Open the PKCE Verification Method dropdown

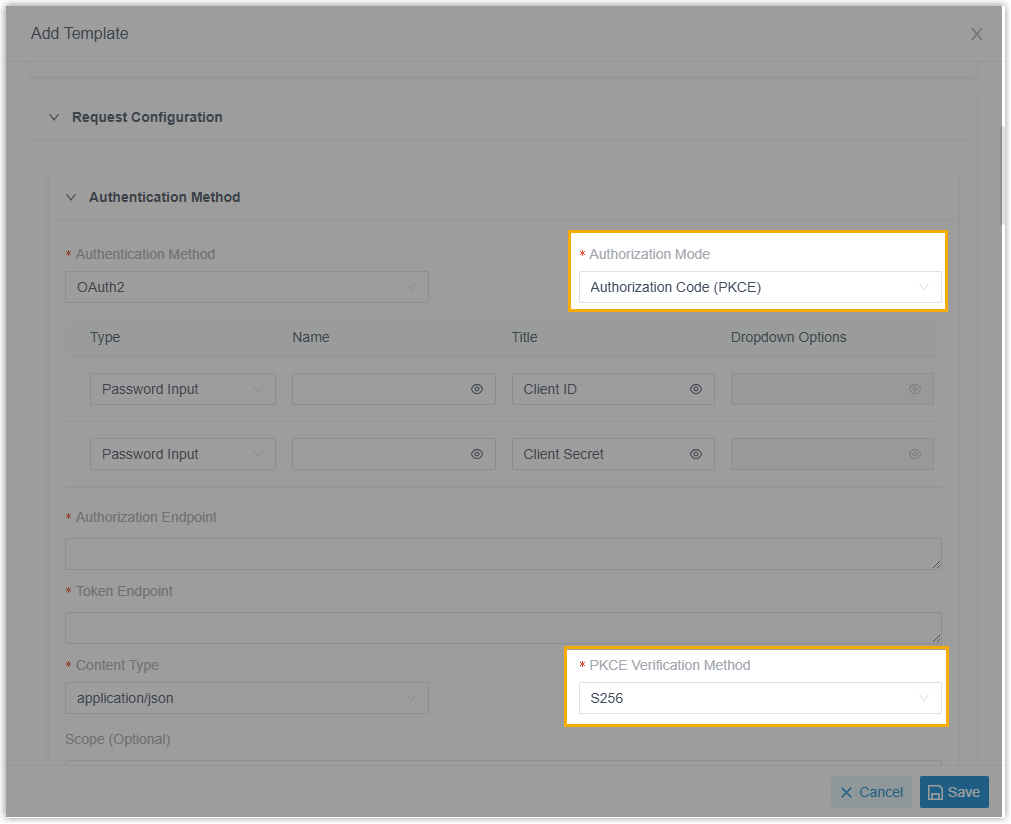759,698
